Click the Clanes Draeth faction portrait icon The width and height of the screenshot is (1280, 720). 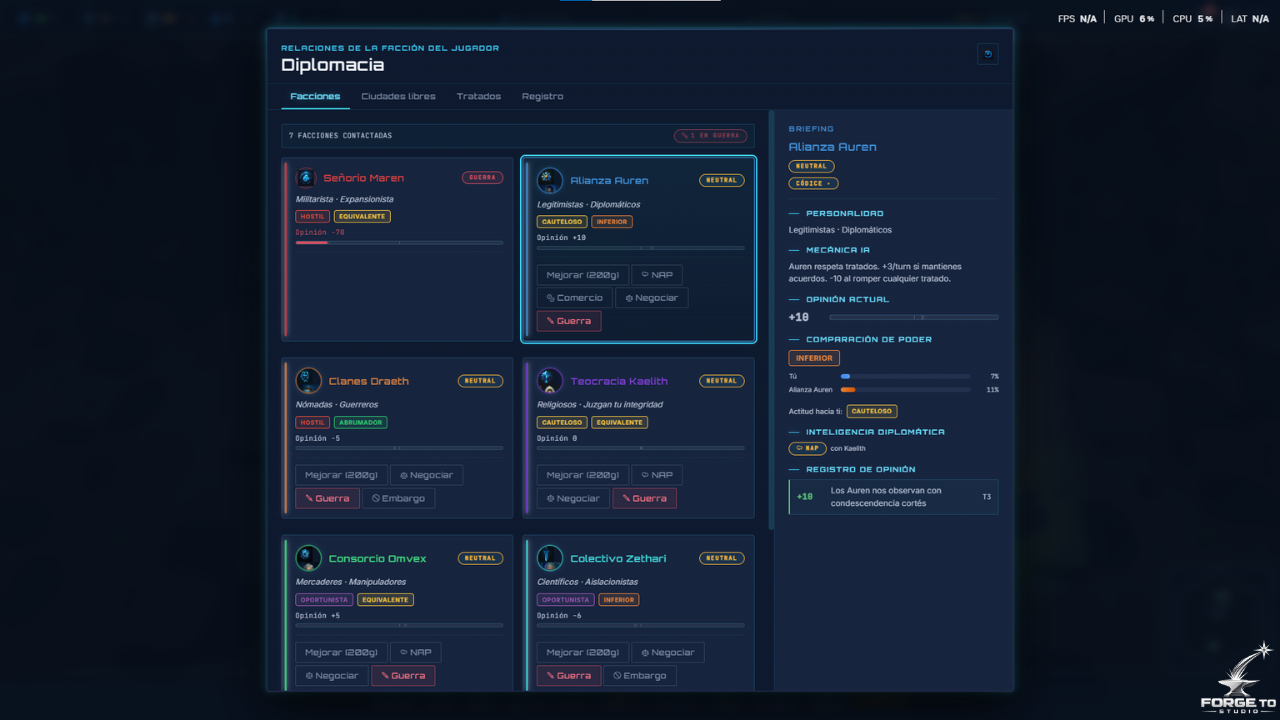click(x=309, y=381)
